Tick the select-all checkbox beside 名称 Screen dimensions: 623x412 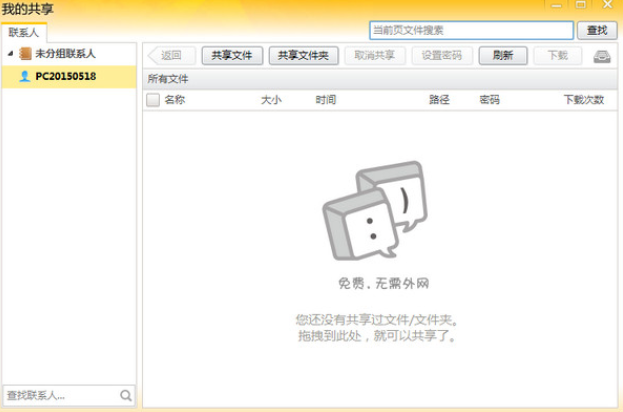[x=153, y=100]
